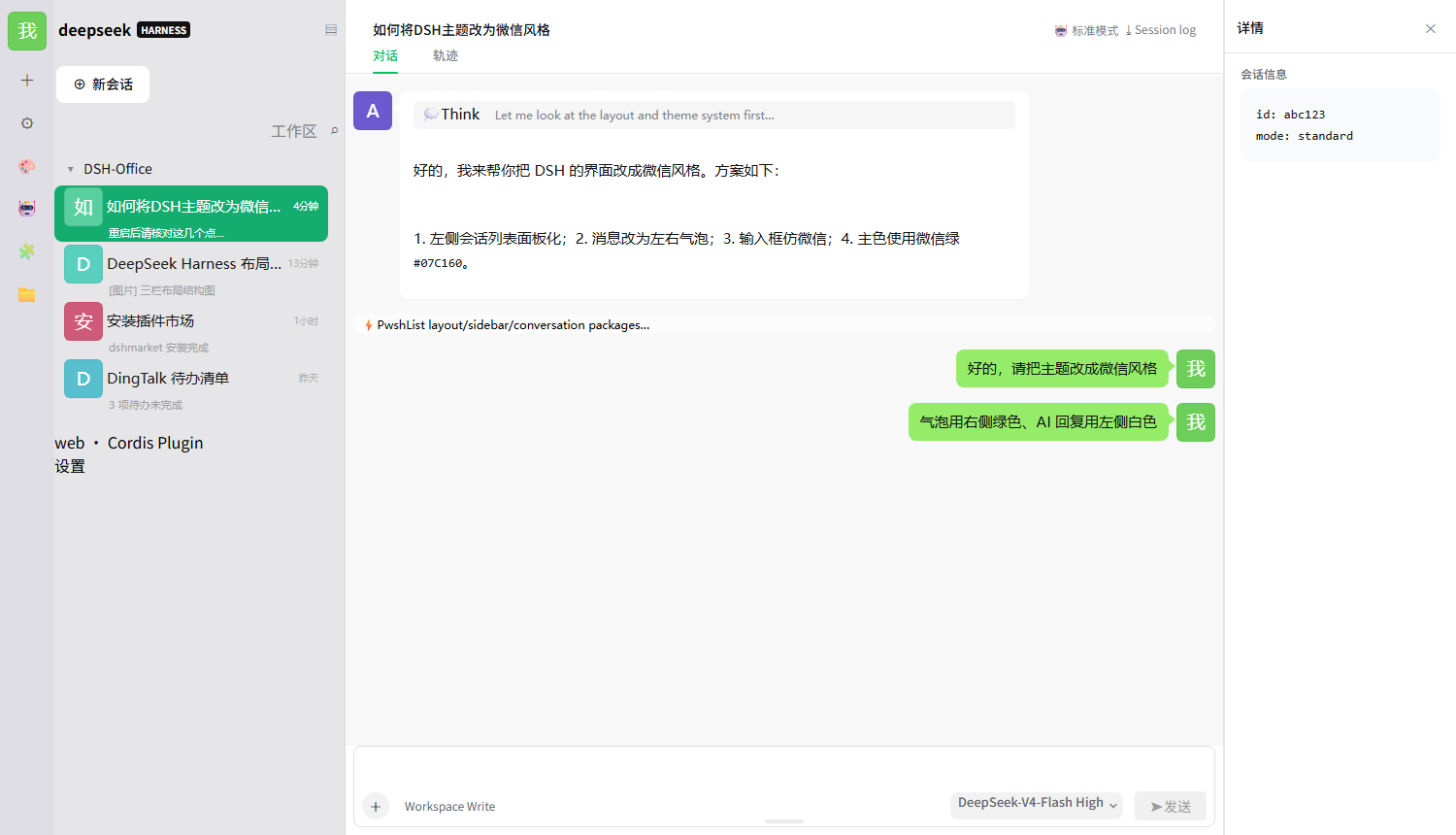Open the 如何将DSH主题改为微信 conversation

tap(191, 214)
